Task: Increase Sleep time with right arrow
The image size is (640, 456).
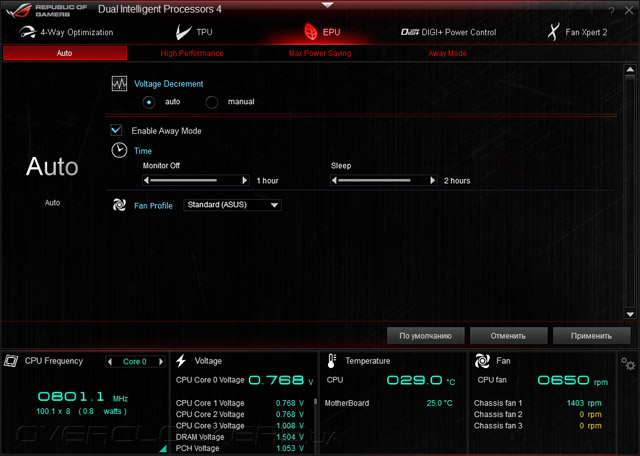Action: 433,180
